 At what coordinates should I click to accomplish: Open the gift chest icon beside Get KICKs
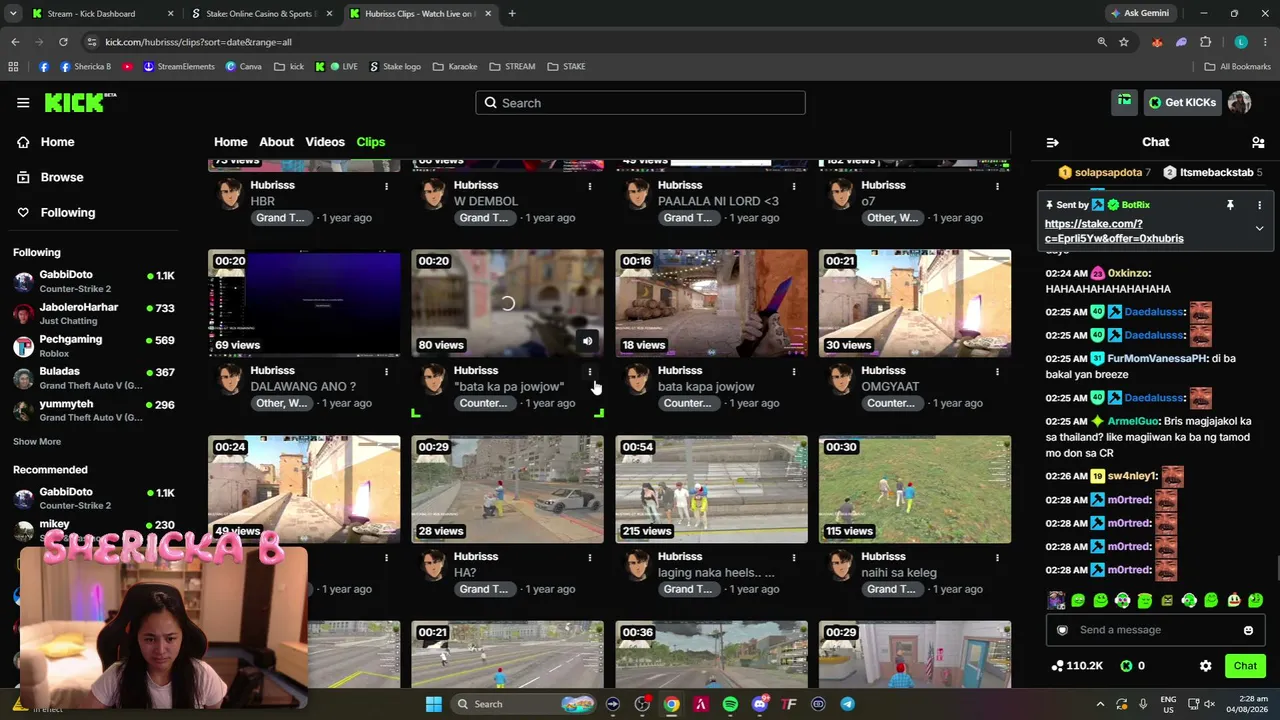(x=1125, y=102)
